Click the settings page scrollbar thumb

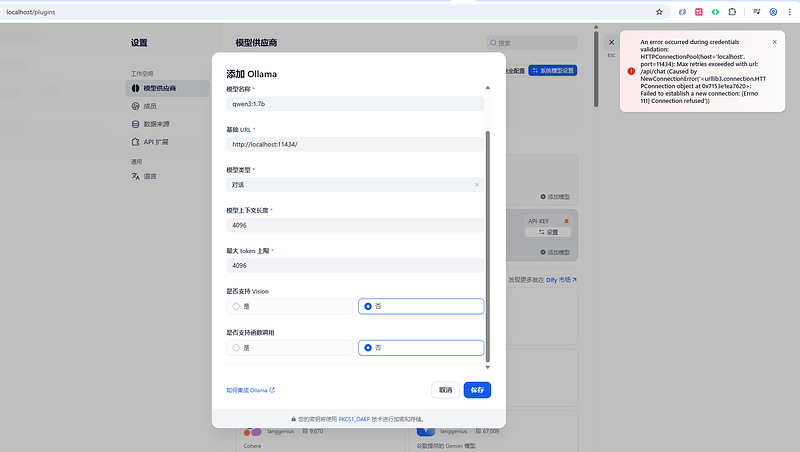pyautogui.click(x=595, y=69)
